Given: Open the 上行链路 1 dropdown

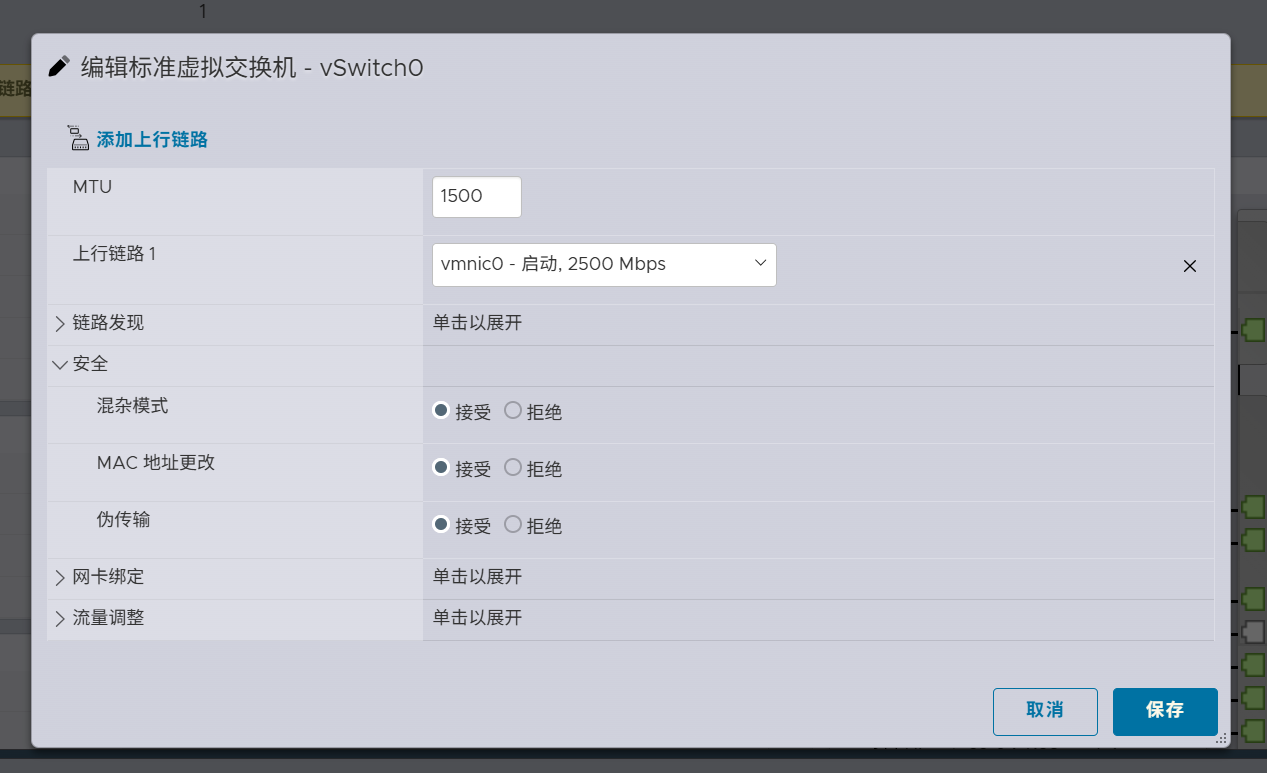Looking at the screenshot, I should click(604, 264).
